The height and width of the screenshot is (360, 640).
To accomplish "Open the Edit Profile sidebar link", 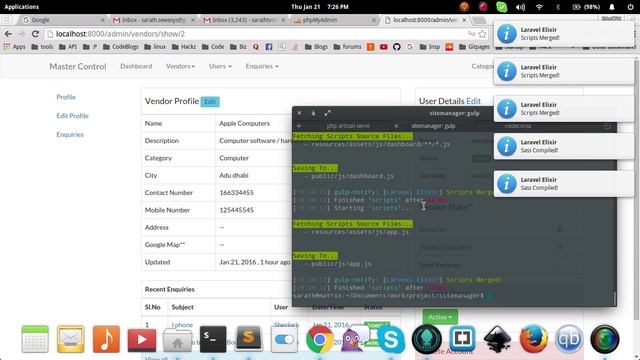I will (x=72, y=116).
